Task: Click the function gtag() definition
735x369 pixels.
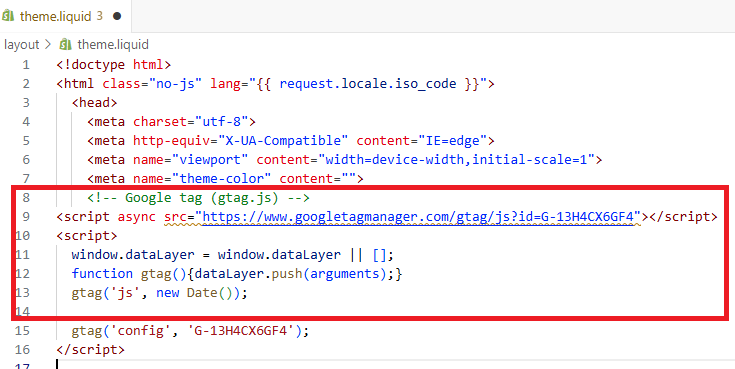Action: [x=237, y=273]
